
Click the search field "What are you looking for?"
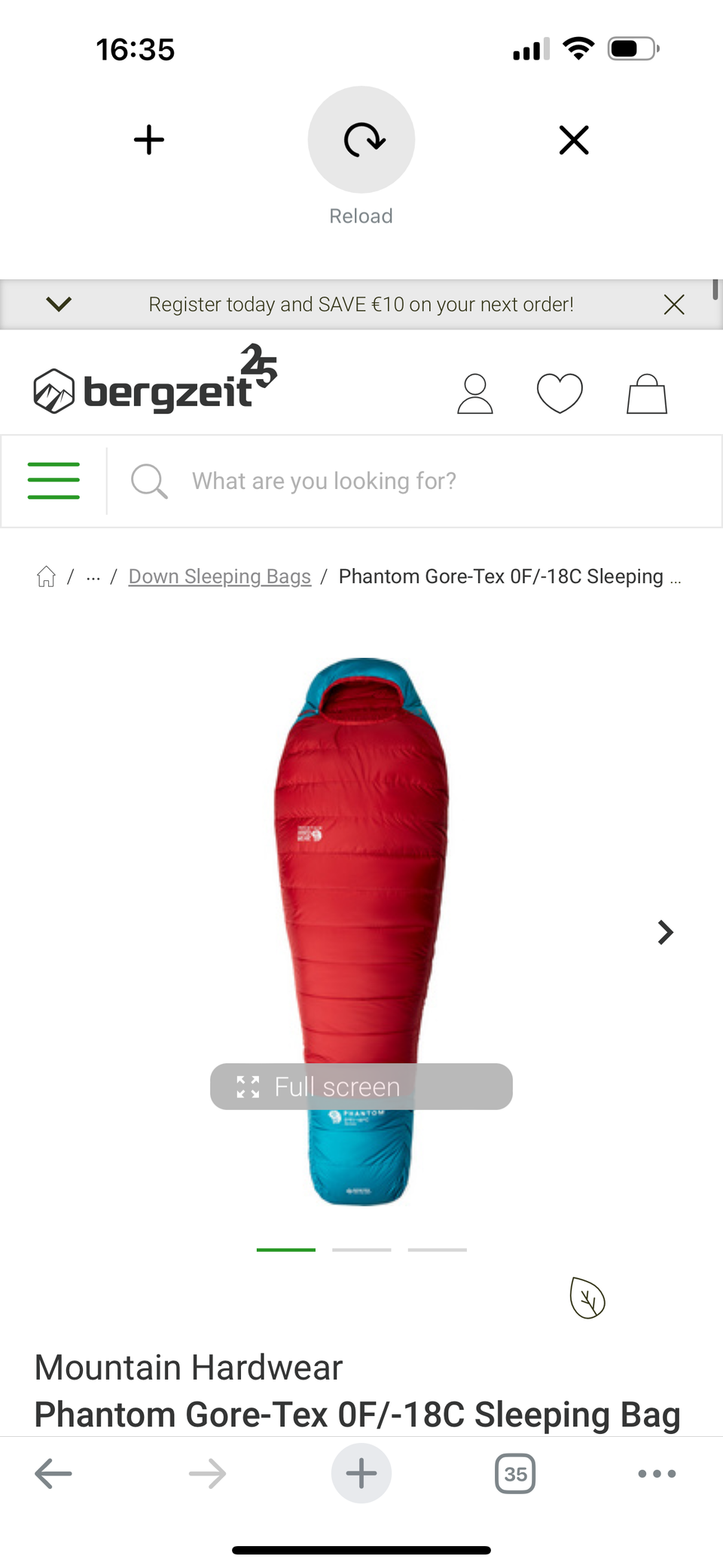click(x=414, y=481)
